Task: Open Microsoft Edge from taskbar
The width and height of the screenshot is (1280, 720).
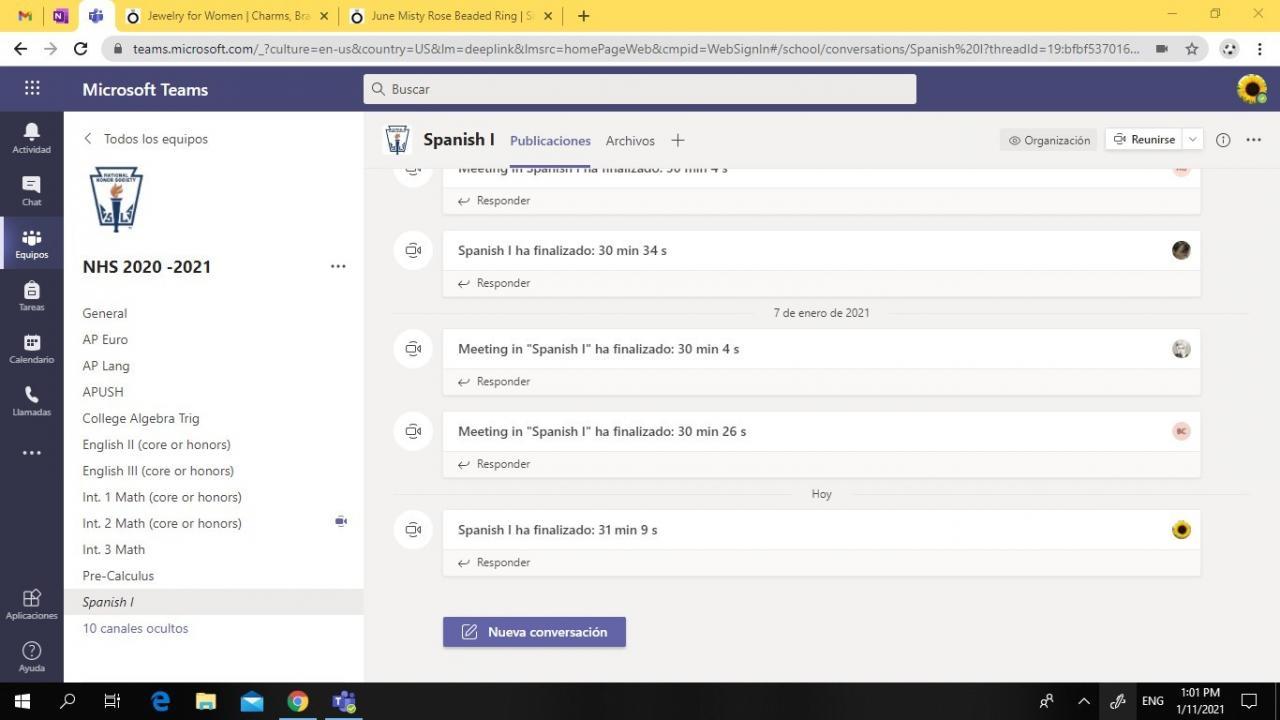Action: tap(160, 701)
